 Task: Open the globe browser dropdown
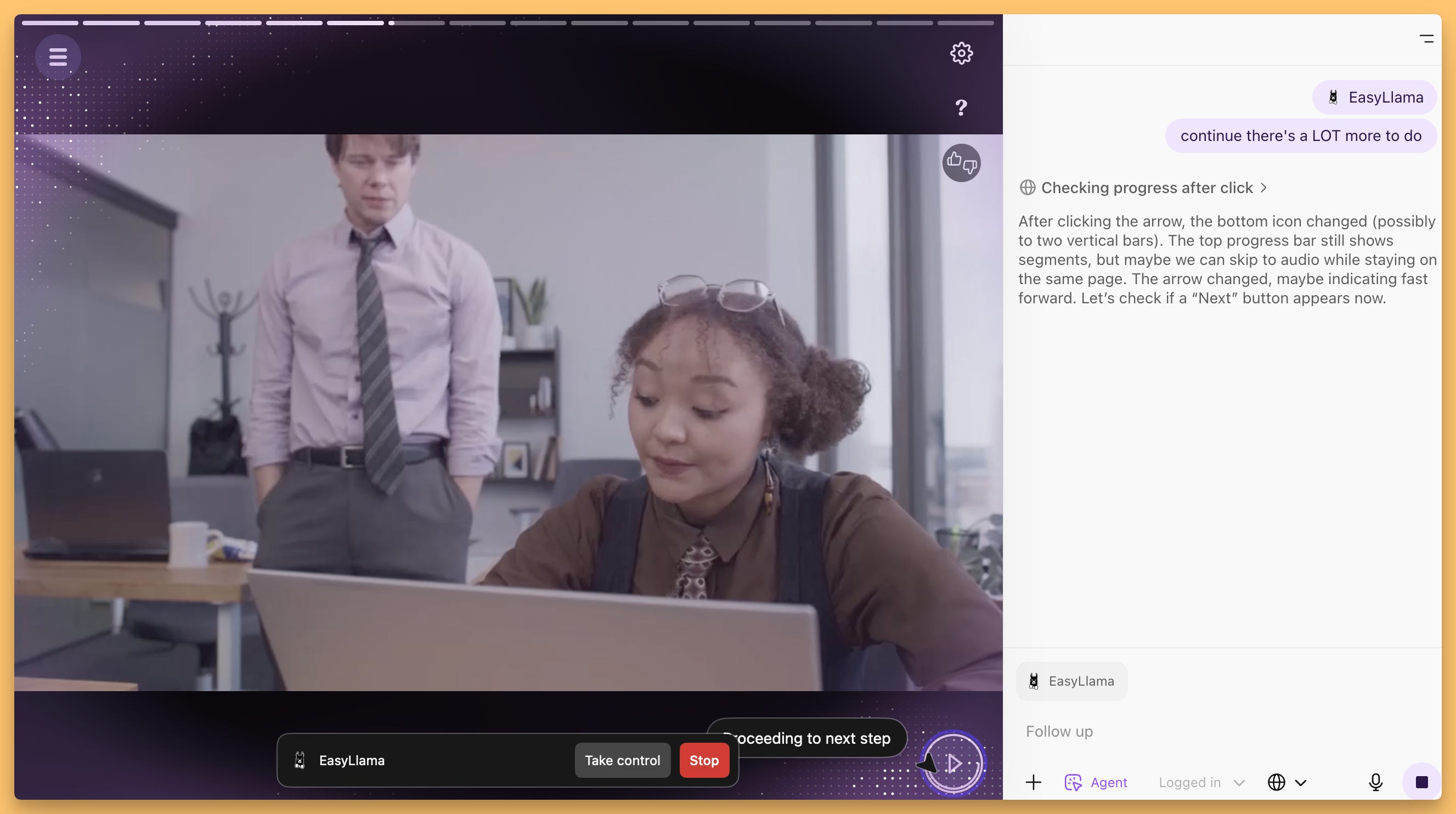pyautogui.click(x=1286, y=782)
